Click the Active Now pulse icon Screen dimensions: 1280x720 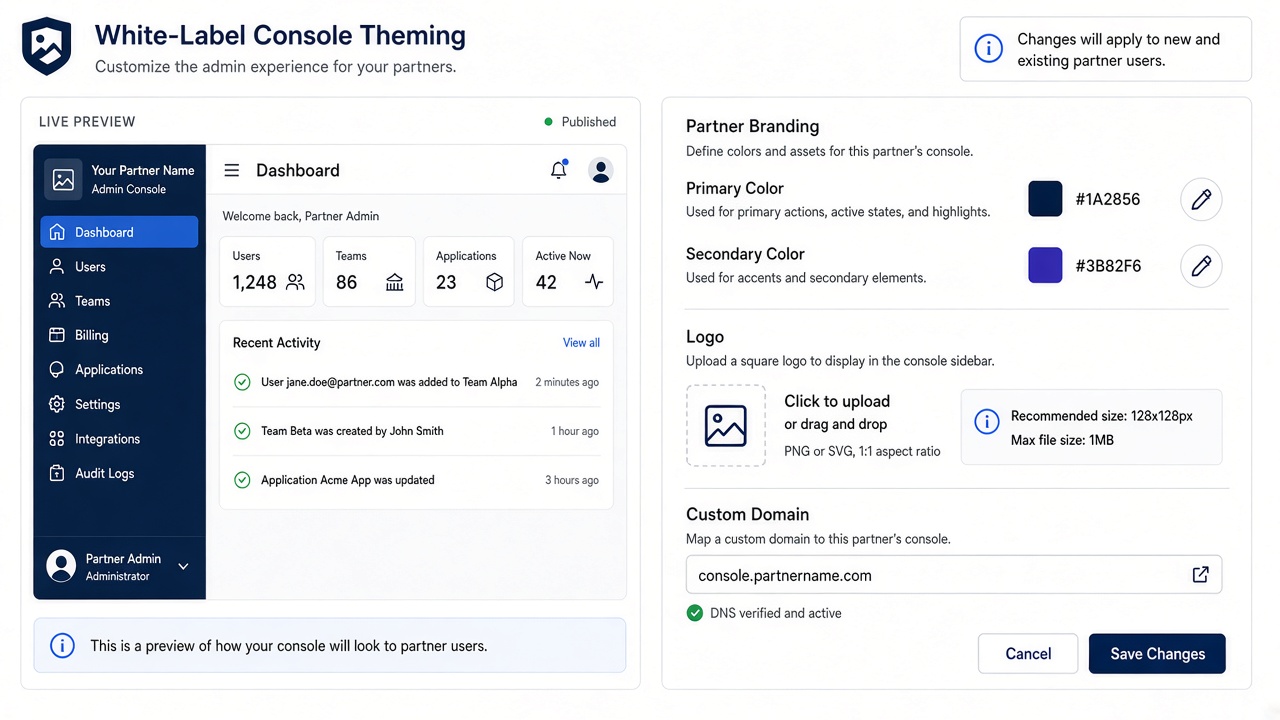tap(594, 282)
